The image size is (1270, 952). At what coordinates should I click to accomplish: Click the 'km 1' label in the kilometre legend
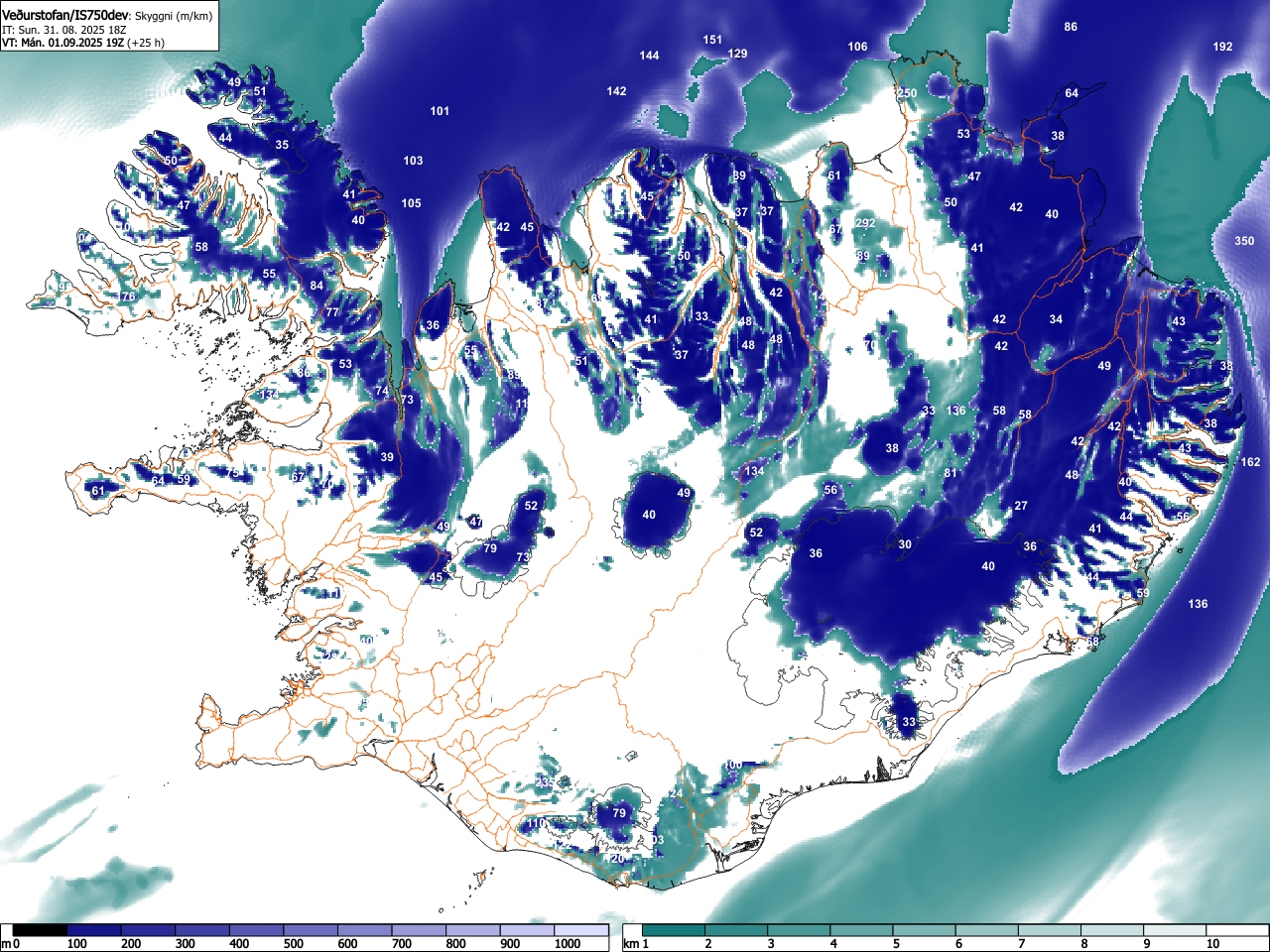pyautogui.click(x=635, y=944)
